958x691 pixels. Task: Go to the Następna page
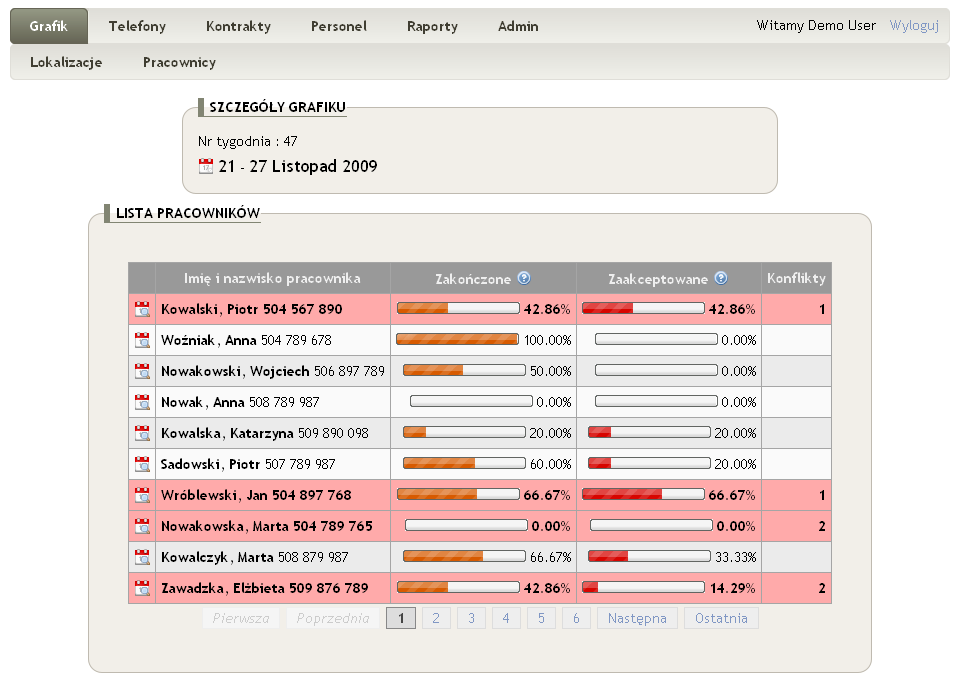click(637, 619)
